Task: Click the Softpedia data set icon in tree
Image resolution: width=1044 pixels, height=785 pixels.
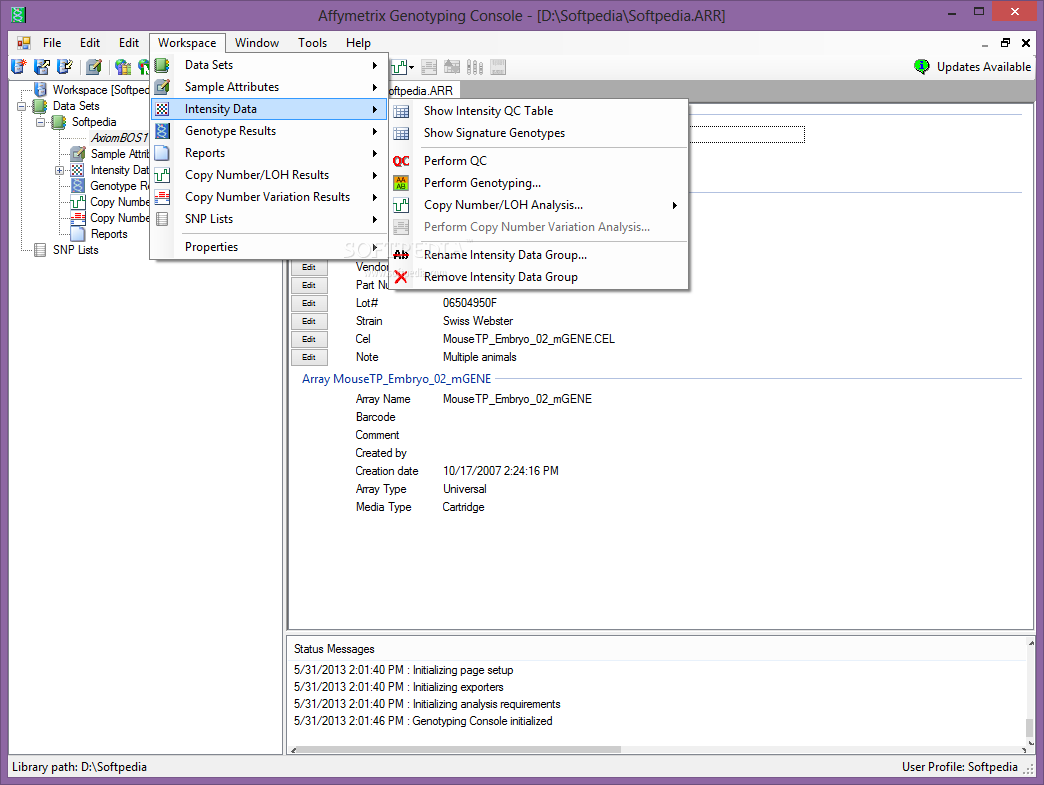Action: point(59,122)
